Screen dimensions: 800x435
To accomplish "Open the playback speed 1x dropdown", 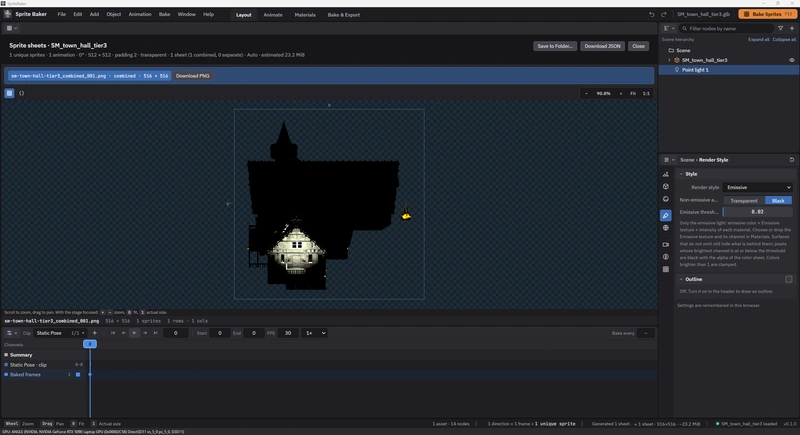I will [x=315, y=333].
